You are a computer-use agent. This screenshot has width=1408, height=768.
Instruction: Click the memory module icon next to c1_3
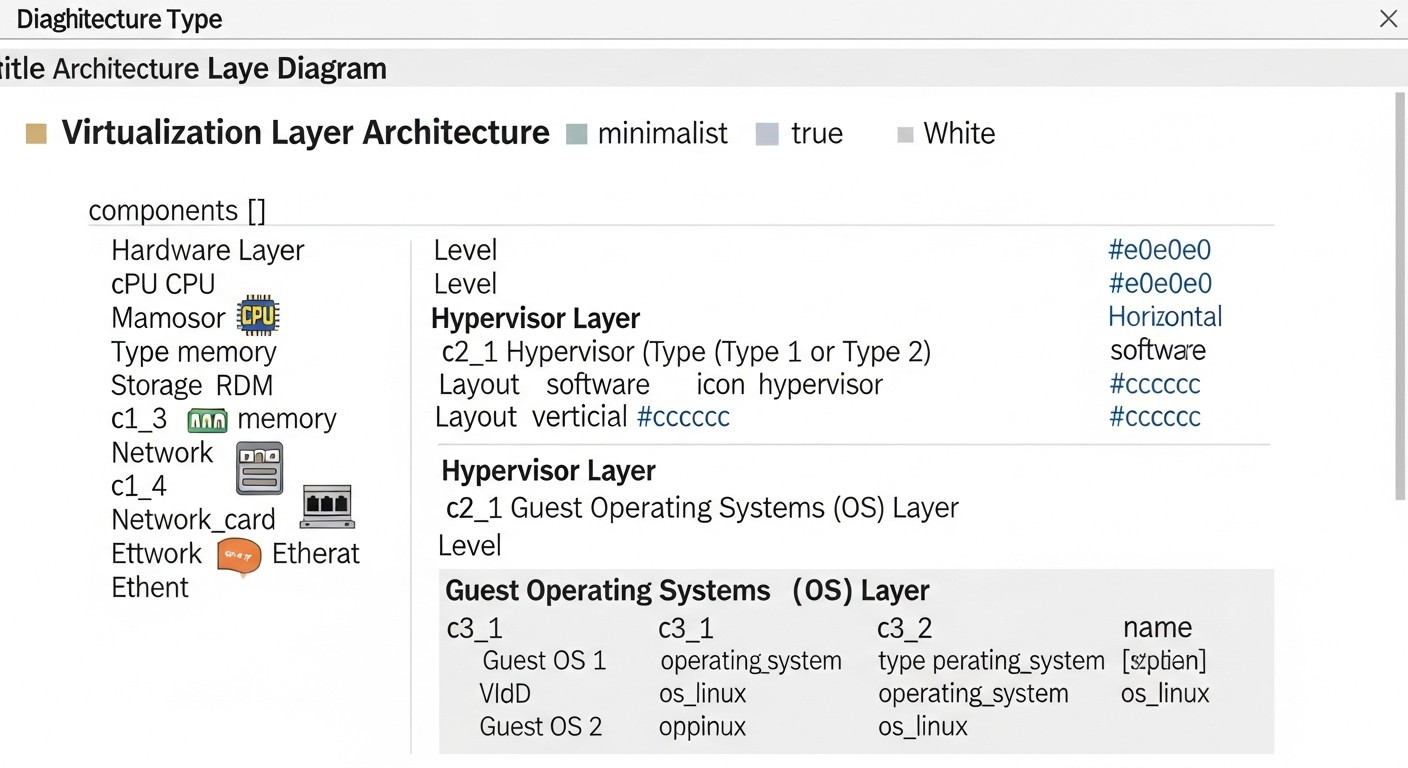click(207, 419)
